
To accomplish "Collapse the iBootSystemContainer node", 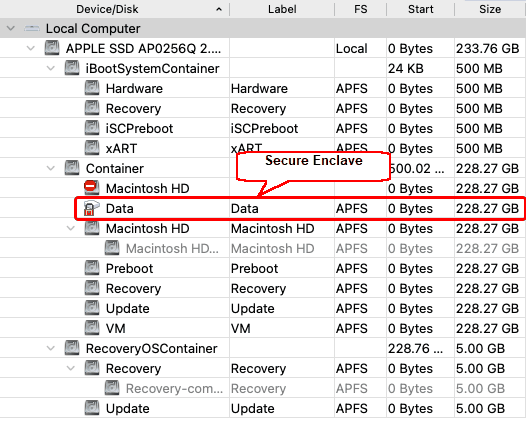I will tap(51, 68).
